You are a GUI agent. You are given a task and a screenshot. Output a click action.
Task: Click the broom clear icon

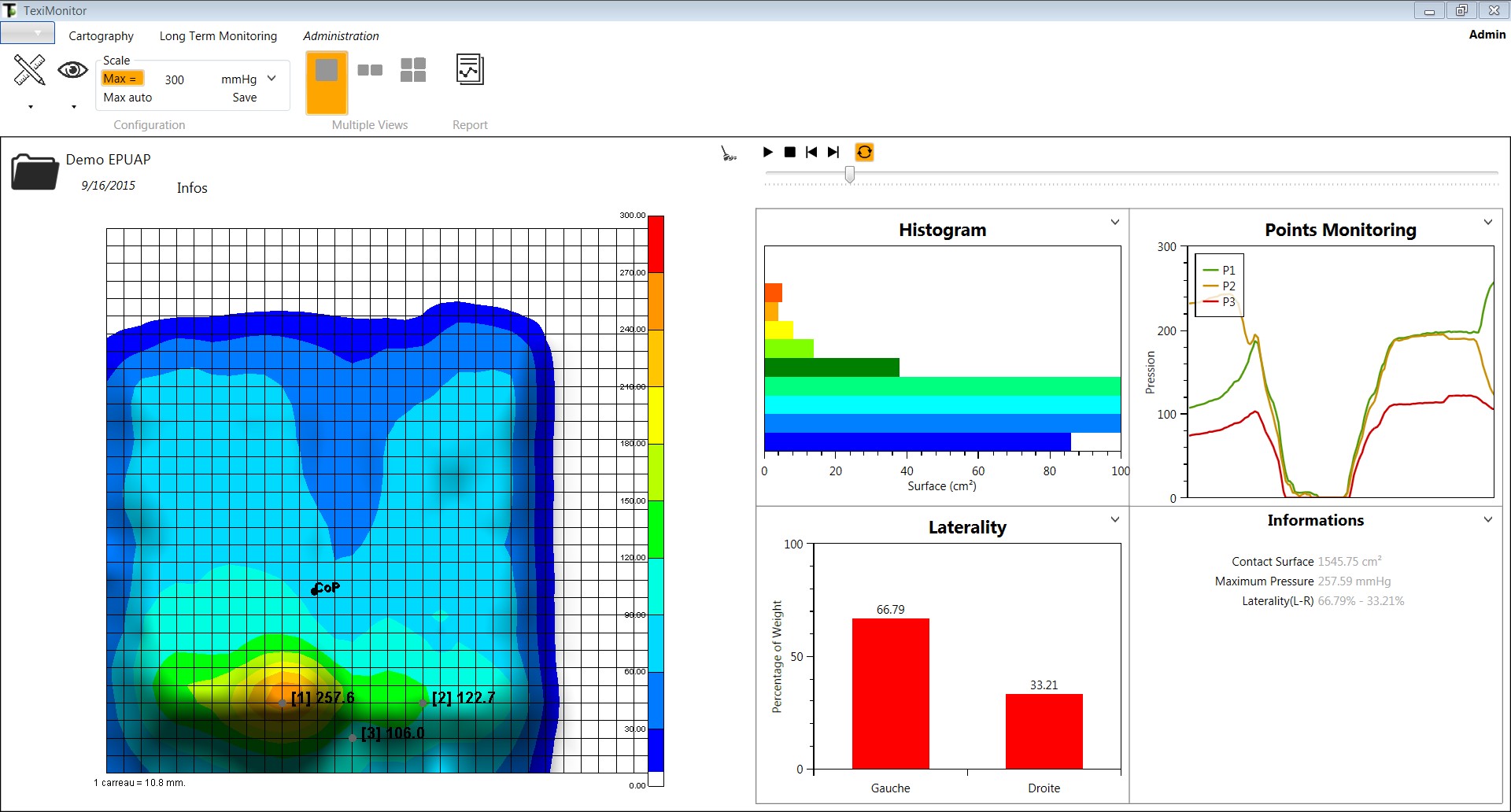click(729, 153)
